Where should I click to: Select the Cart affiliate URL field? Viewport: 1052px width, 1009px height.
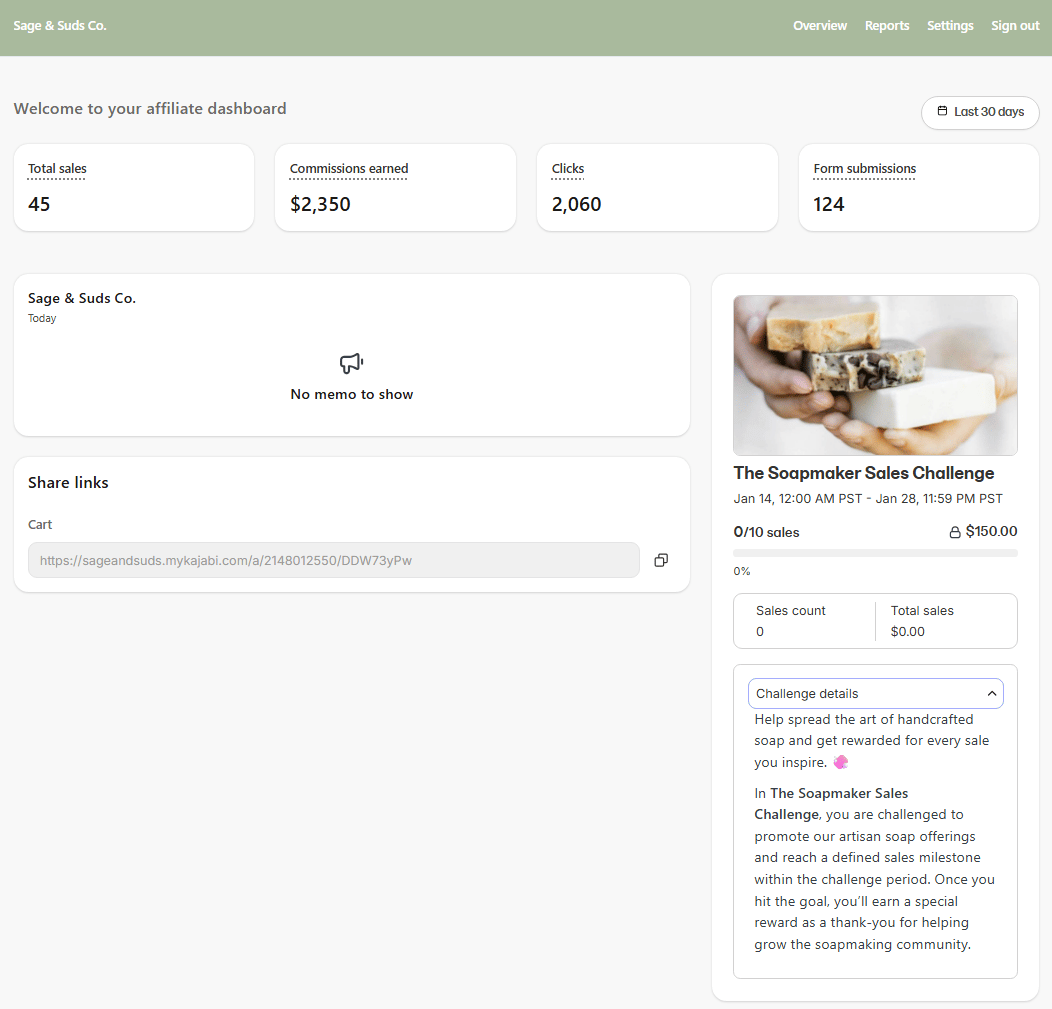pos(333,560)
